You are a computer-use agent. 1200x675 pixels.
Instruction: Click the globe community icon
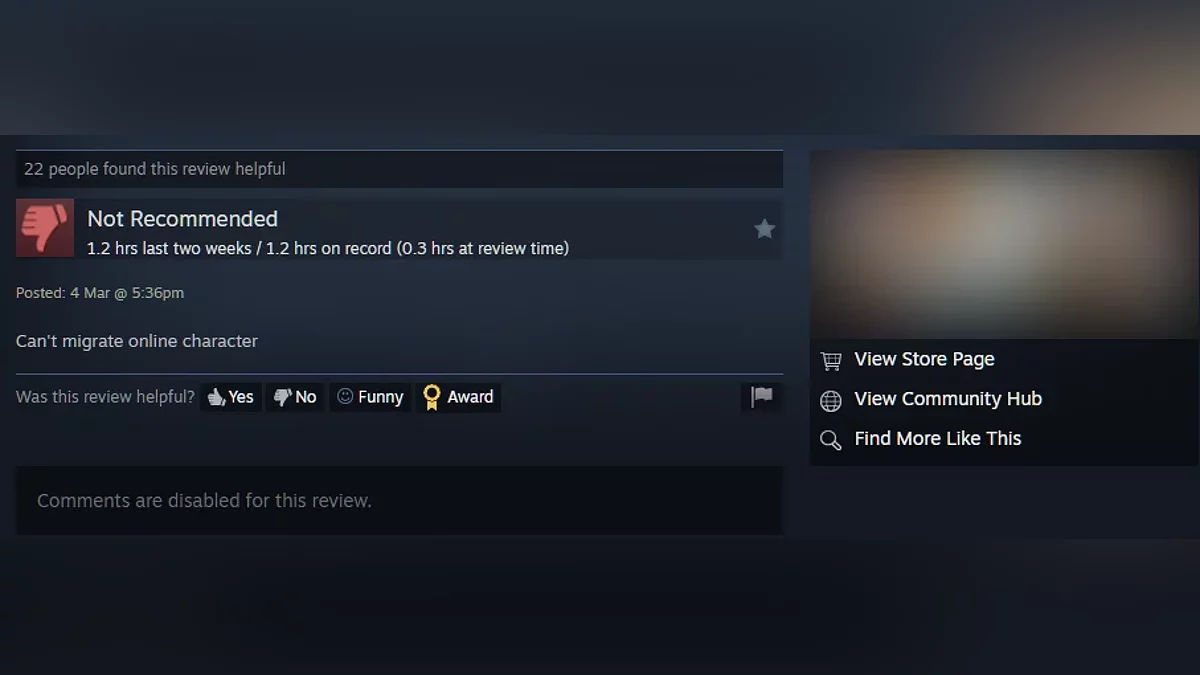[831, 400]
